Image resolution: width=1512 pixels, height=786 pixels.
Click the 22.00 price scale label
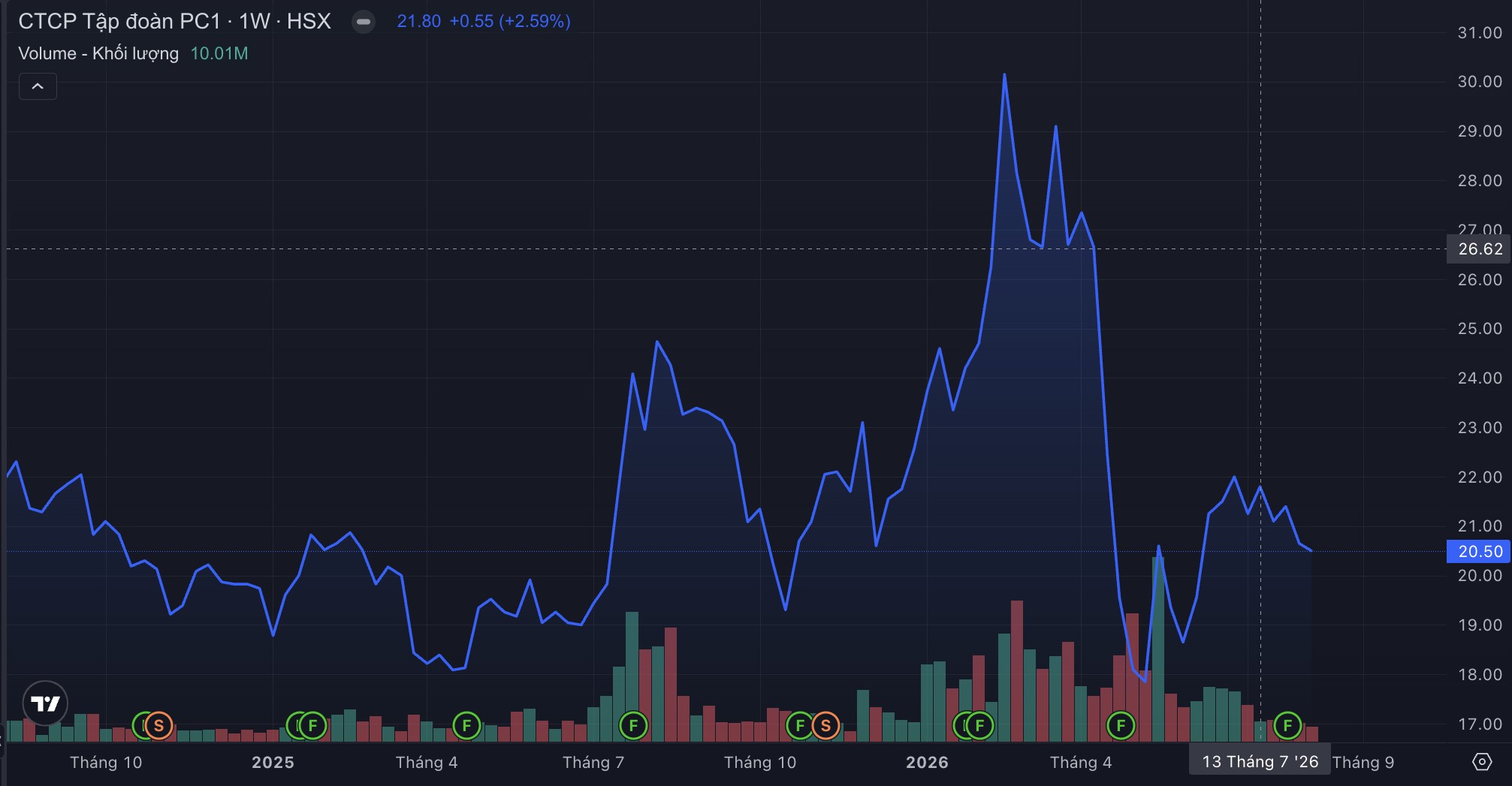click(1480, 477)
